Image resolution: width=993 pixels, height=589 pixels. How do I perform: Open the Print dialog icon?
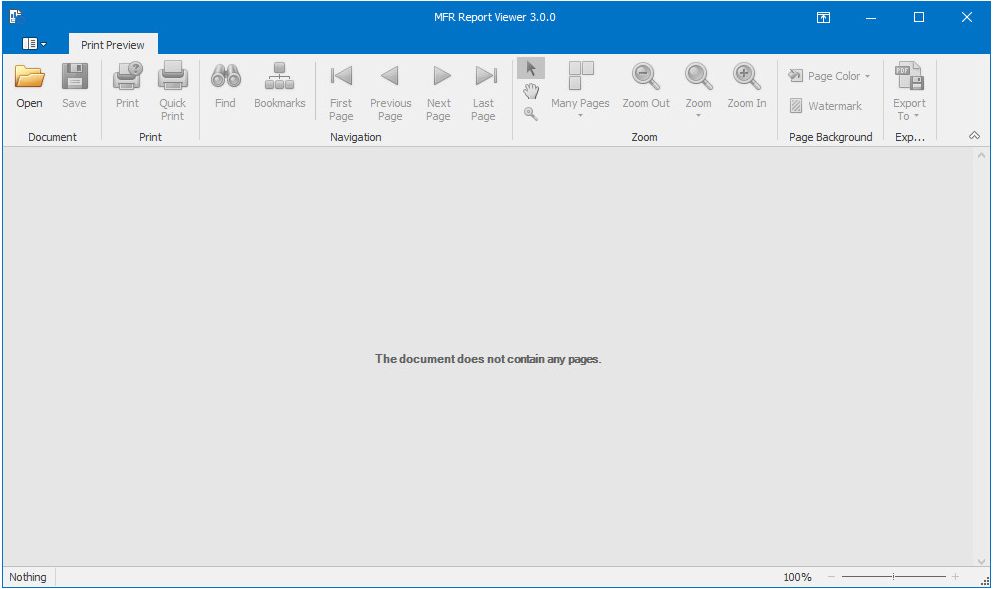pos(127,86)
